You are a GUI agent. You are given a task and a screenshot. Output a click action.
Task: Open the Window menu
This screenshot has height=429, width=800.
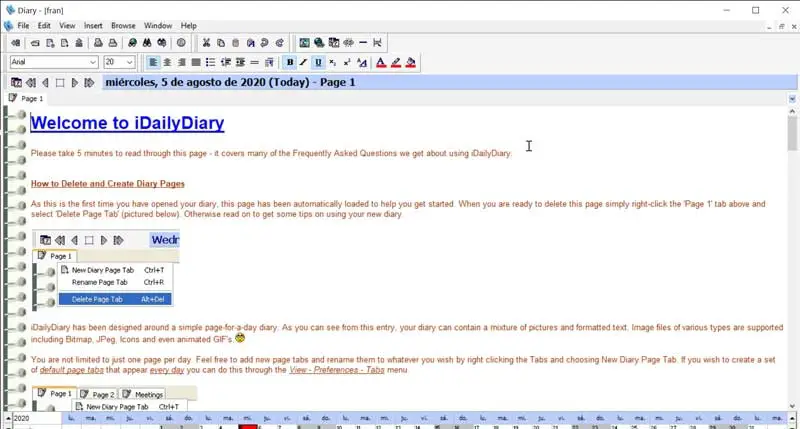[158, 26]
